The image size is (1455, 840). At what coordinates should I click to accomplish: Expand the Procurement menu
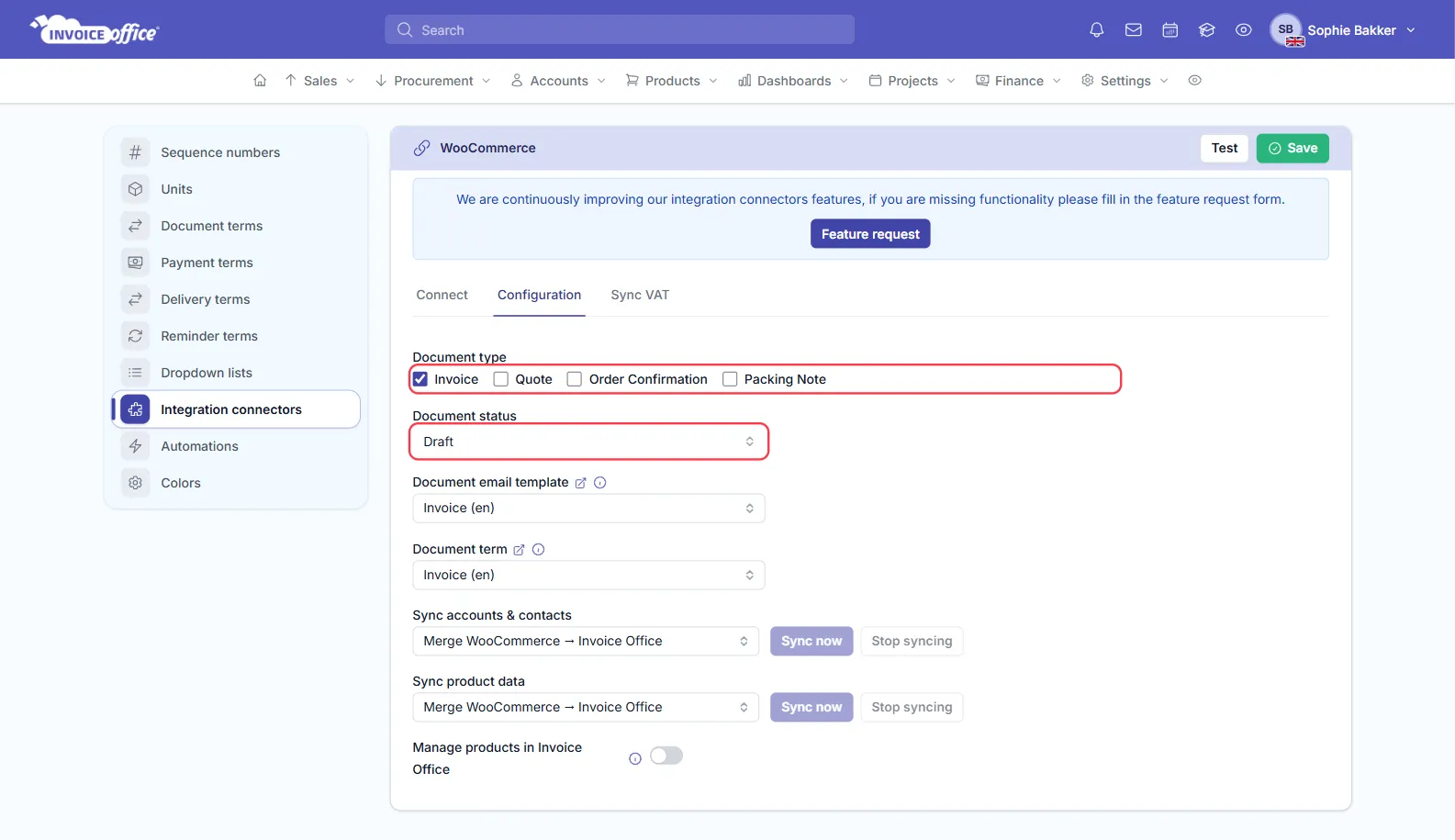(x=433, y=81)
